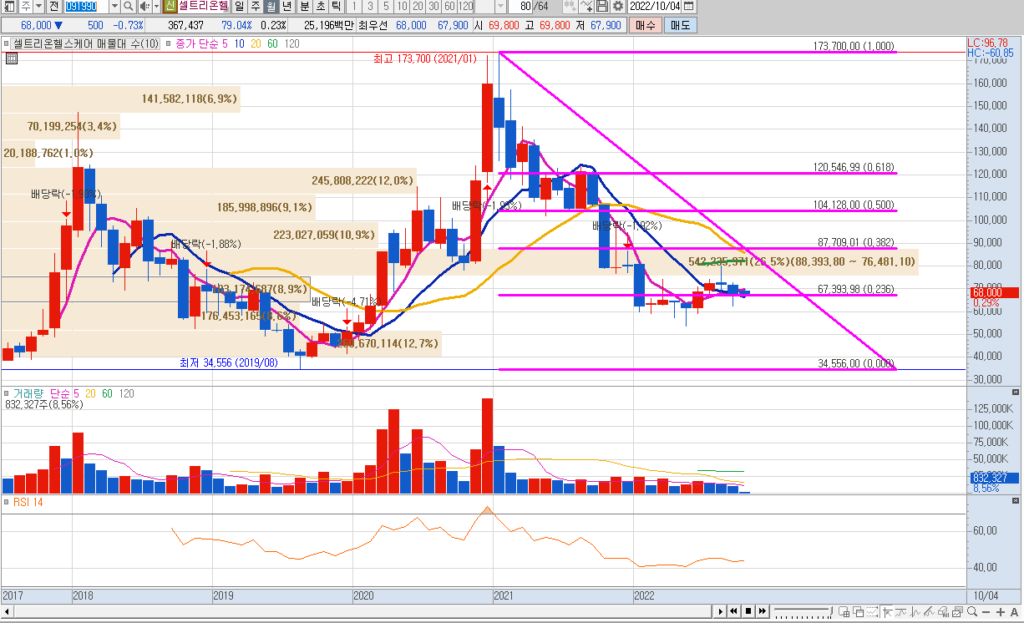The height and width of the screenshot is (623, 1024).
Task: Open the dropdown after the 120 period button
Action: click(x=499, y=7)
